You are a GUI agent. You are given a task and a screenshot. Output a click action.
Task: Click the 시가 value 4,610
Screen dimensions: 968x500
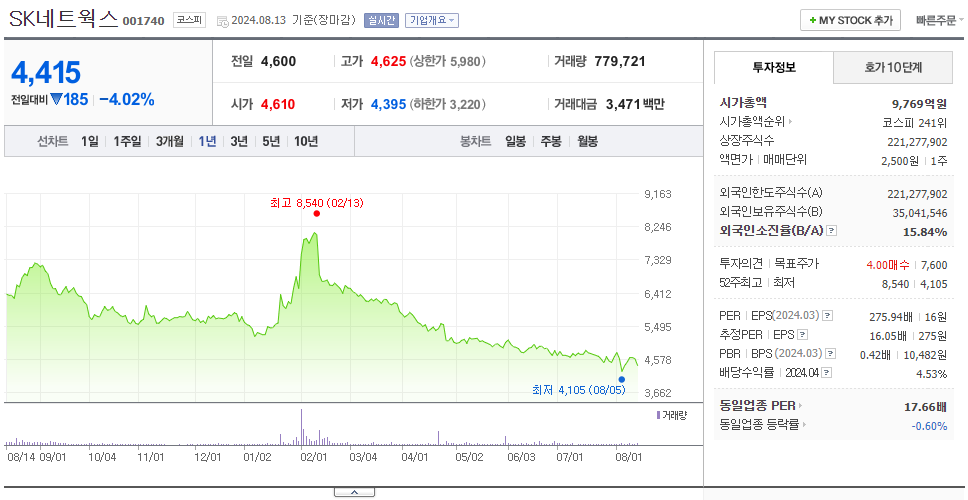278,104
